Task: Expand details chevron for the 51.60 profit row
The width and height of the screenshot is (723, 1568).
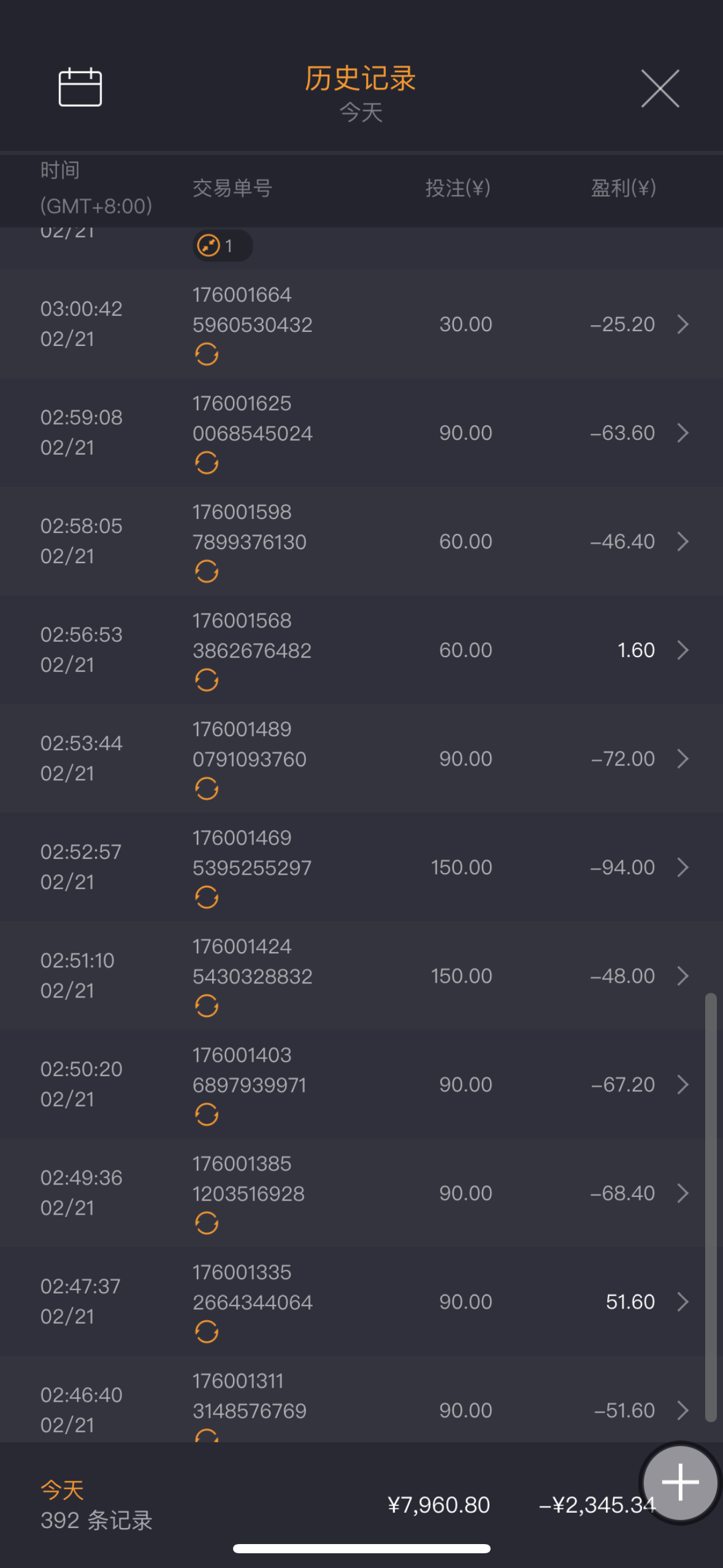Action: tap(683, 1301)
